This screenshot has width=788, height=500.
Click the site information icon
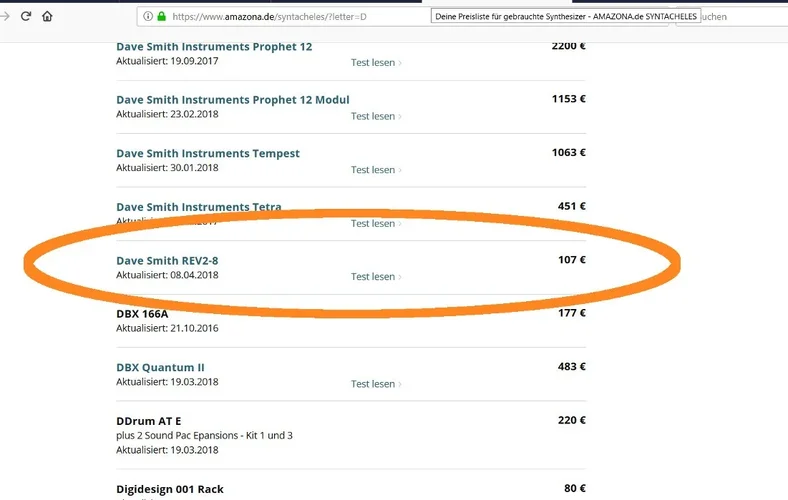pos(147,16)
